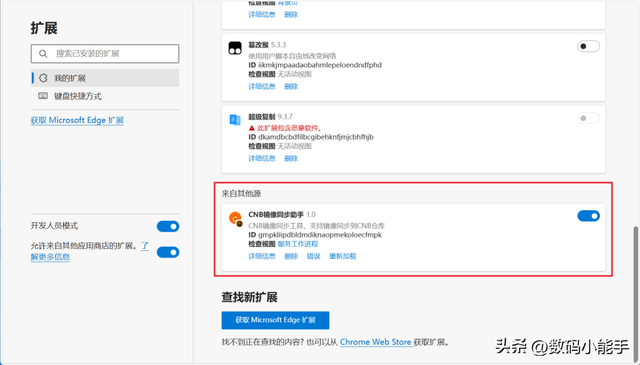Open 键盘快捷方式 in sidebar
Screen dimensions: 640x365
(105, 96)
